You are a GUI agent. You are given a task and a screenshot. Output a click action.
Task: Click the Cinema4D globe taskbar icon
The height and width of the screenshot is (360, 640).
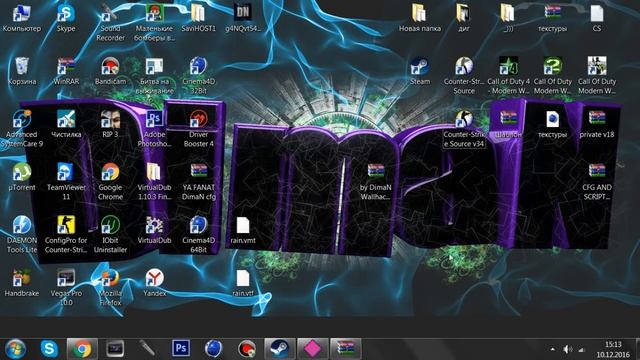(213, 349)
